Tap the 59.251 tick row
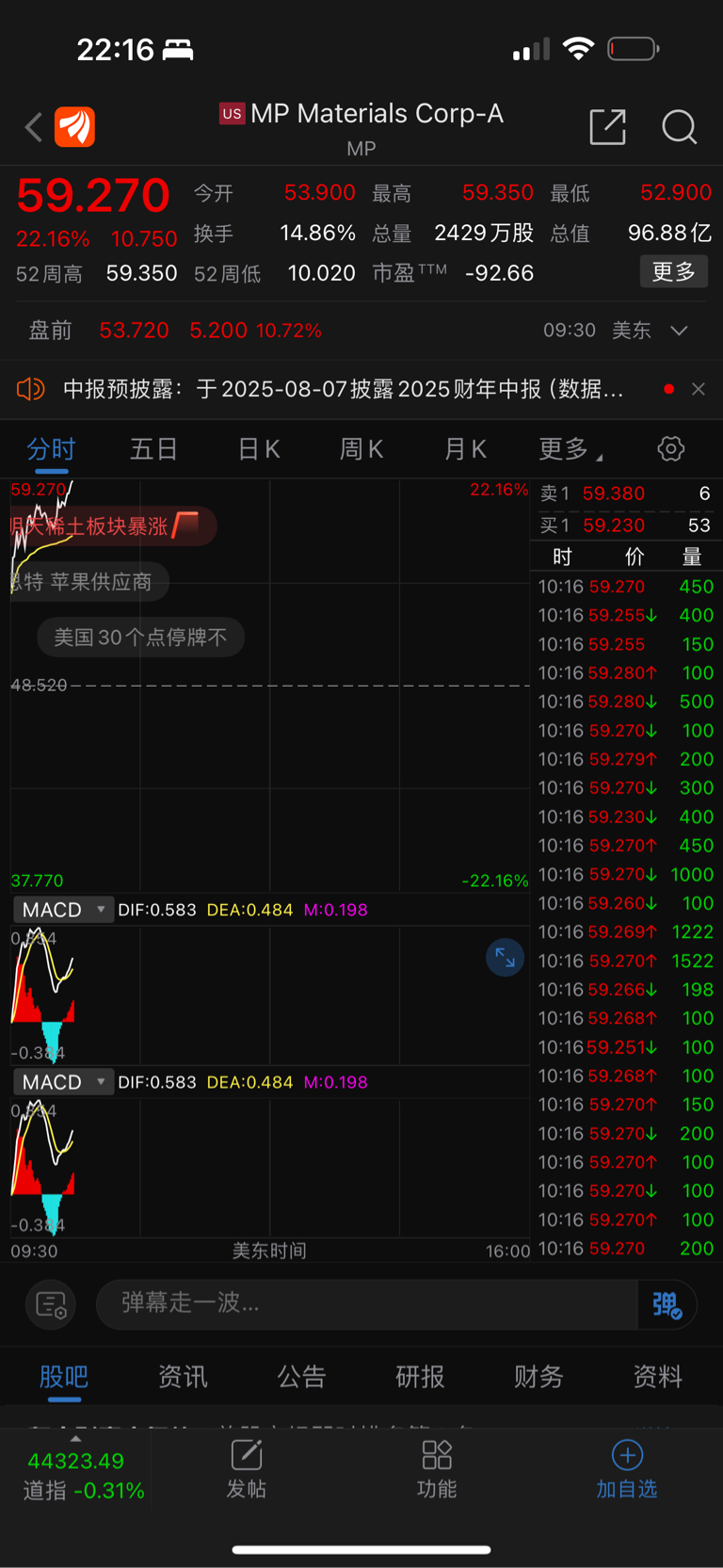This screenshot has width=723, height=1568. (625, 1047)
